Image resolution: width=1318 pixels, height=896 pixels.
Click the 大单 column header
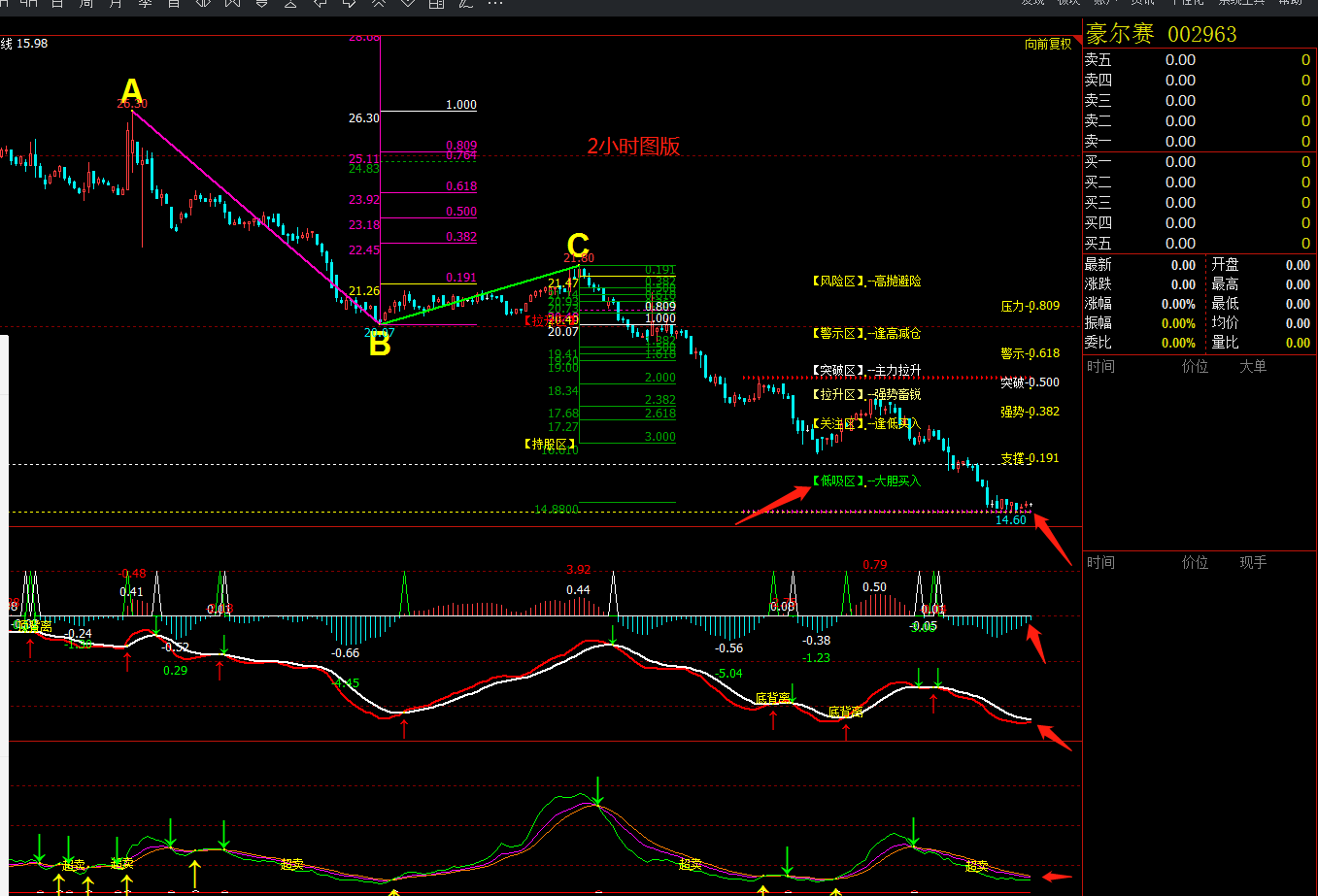click(x=1253, y=367)
